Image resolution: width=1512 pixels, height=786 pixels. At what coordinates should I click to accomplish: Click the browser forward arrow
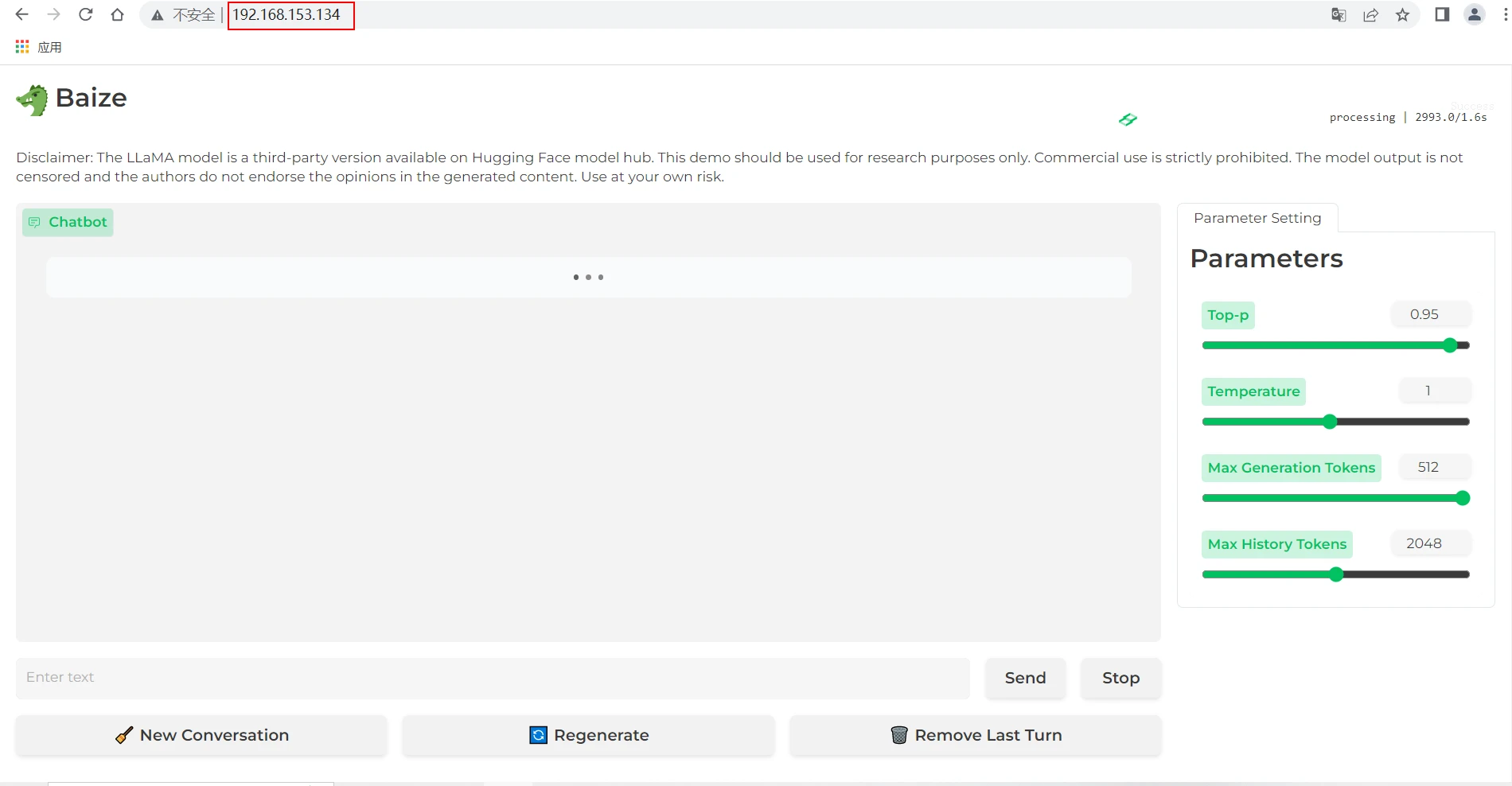[53, 14]
